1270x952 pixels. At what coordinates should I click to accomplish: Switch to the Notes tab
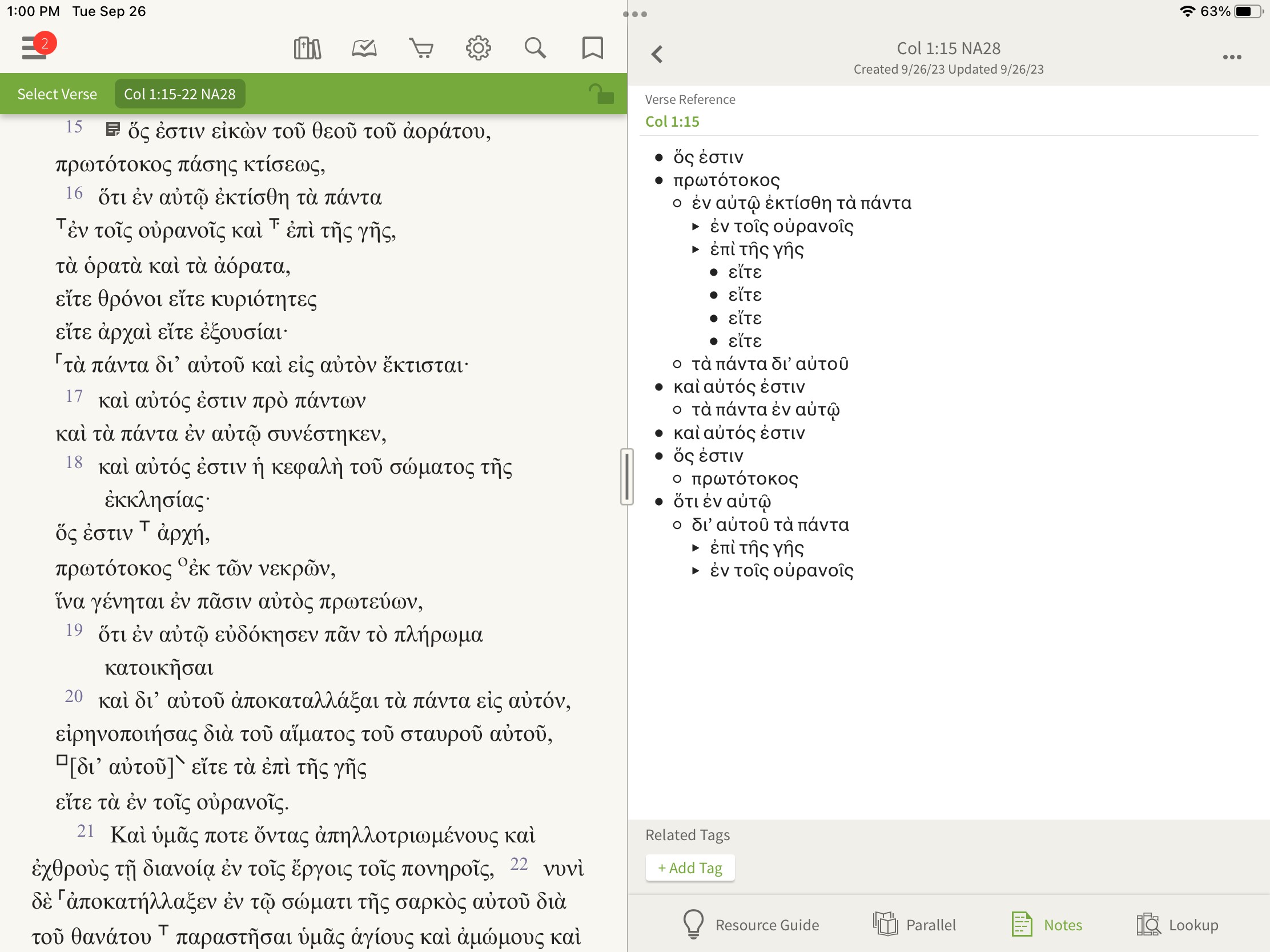(1047, 925)
